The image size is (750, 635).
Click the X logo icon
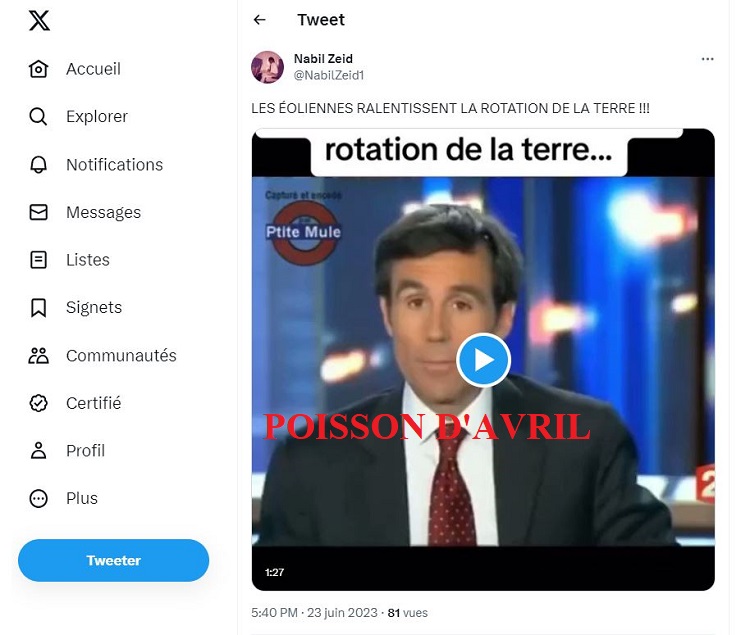coord(39,21)
